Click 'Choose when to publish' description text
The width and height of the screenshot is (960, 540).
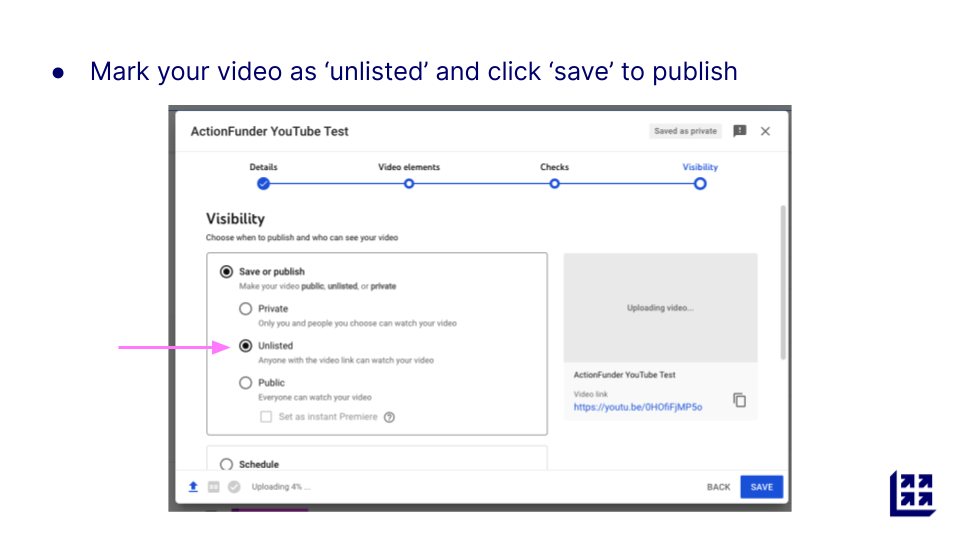pos(302,238)
